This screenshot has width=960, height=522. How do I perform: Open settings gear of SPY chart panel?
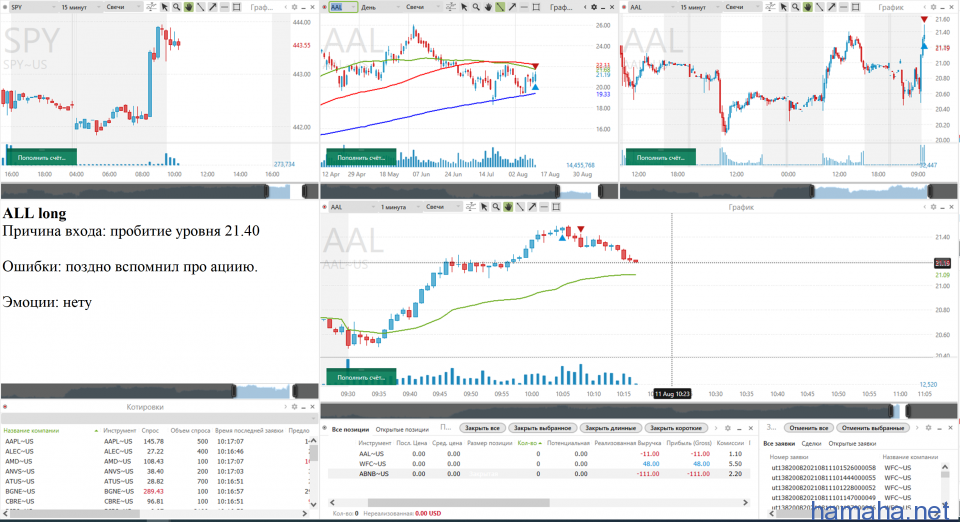click(x=294, y=7)
